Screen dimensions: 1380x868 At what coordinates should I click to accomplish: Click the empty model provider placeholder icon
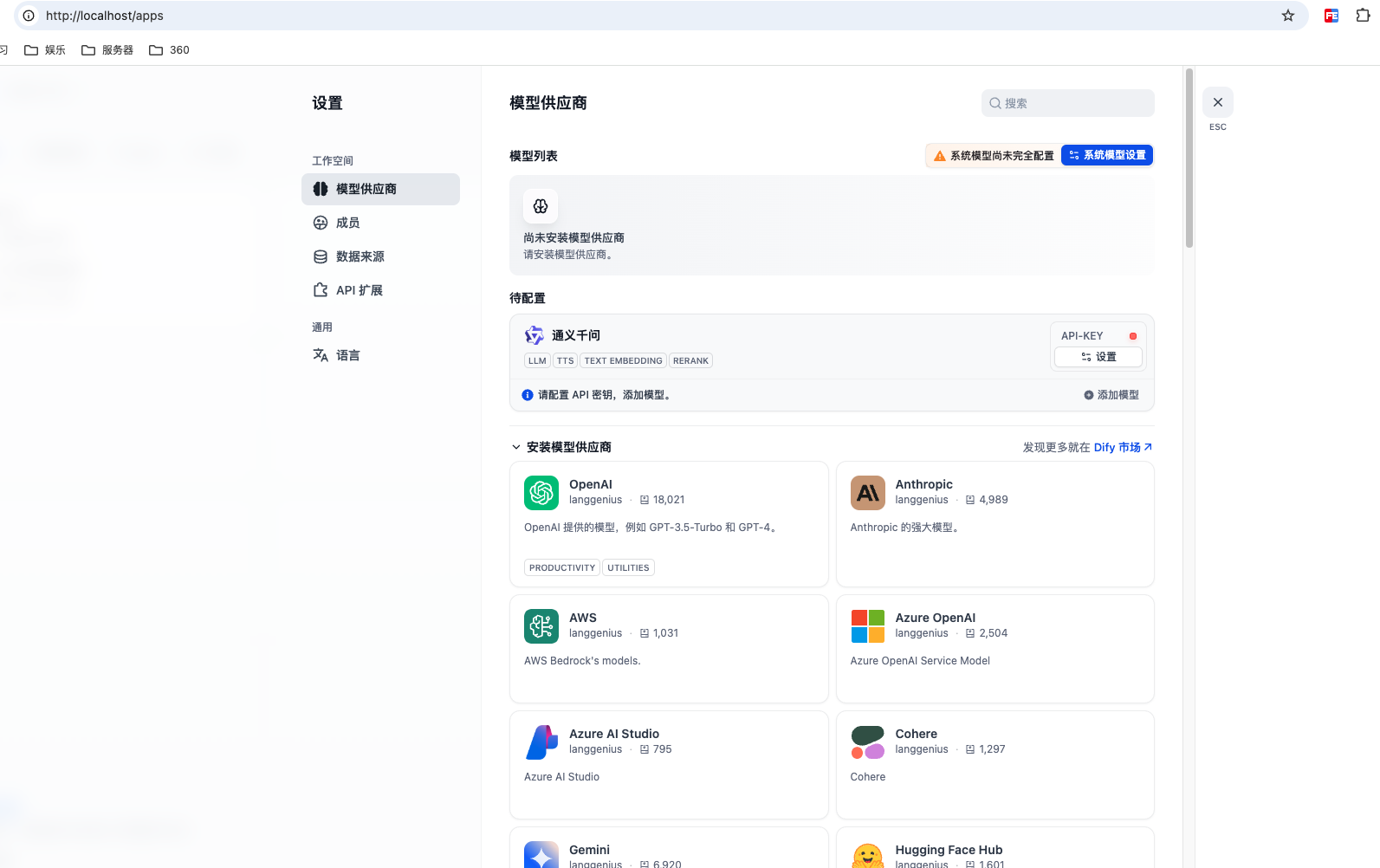(x=541, y=206)
